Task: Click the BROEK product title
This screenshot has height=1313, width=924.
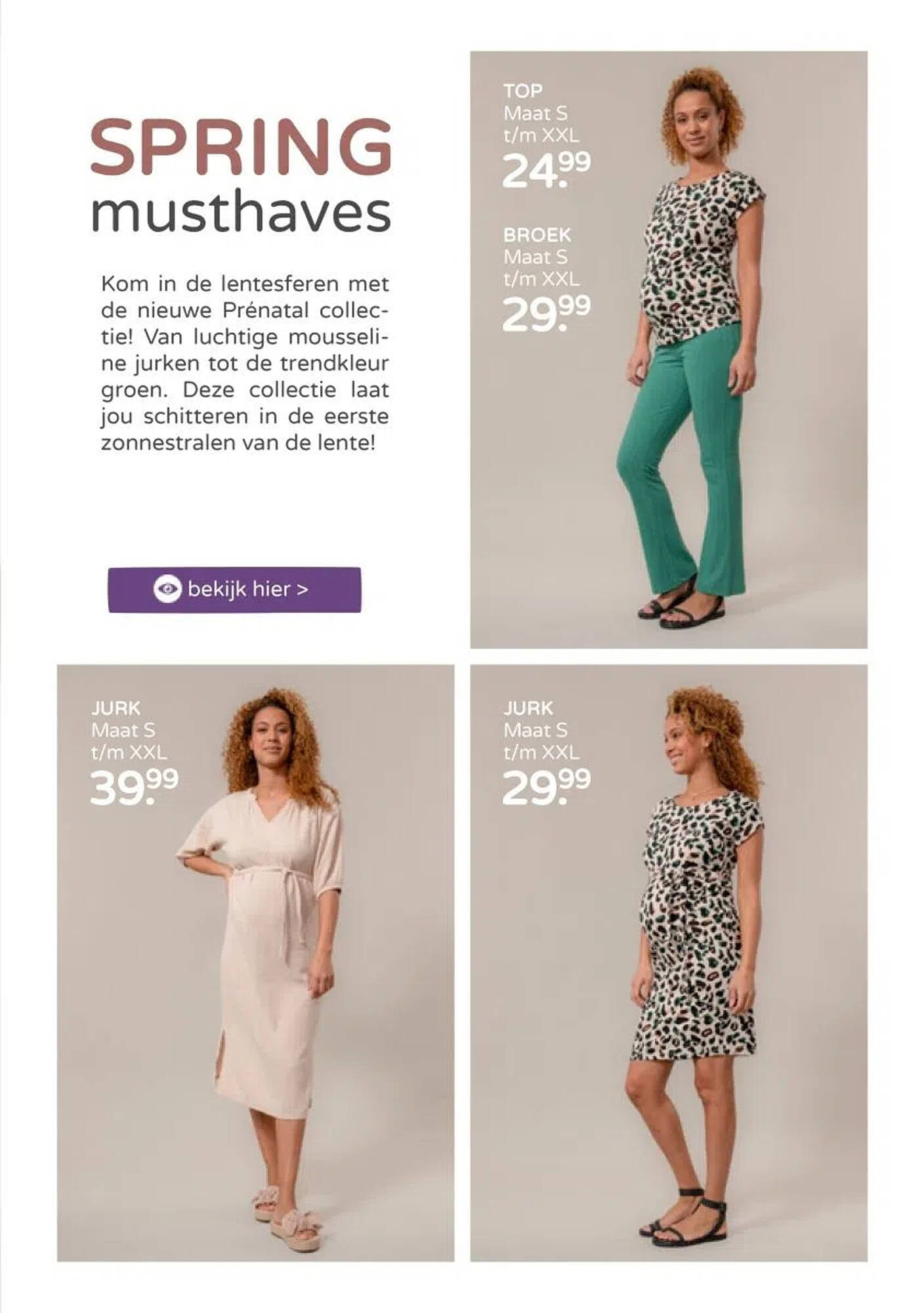Action: [x=537, y=234]
